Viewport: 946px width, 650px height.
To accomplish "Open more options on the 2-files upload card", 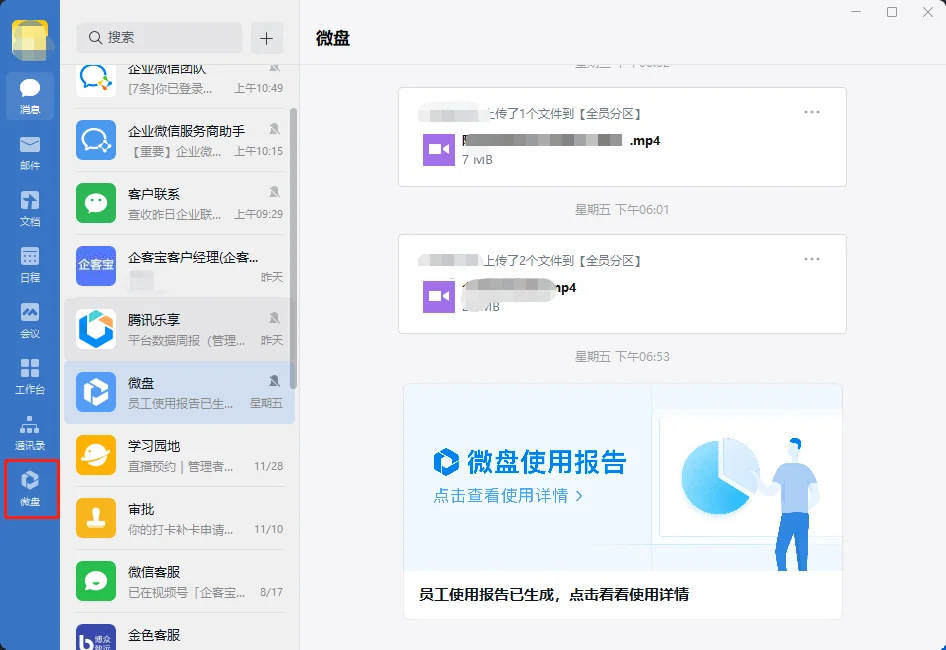I will (x=811, y=259).
